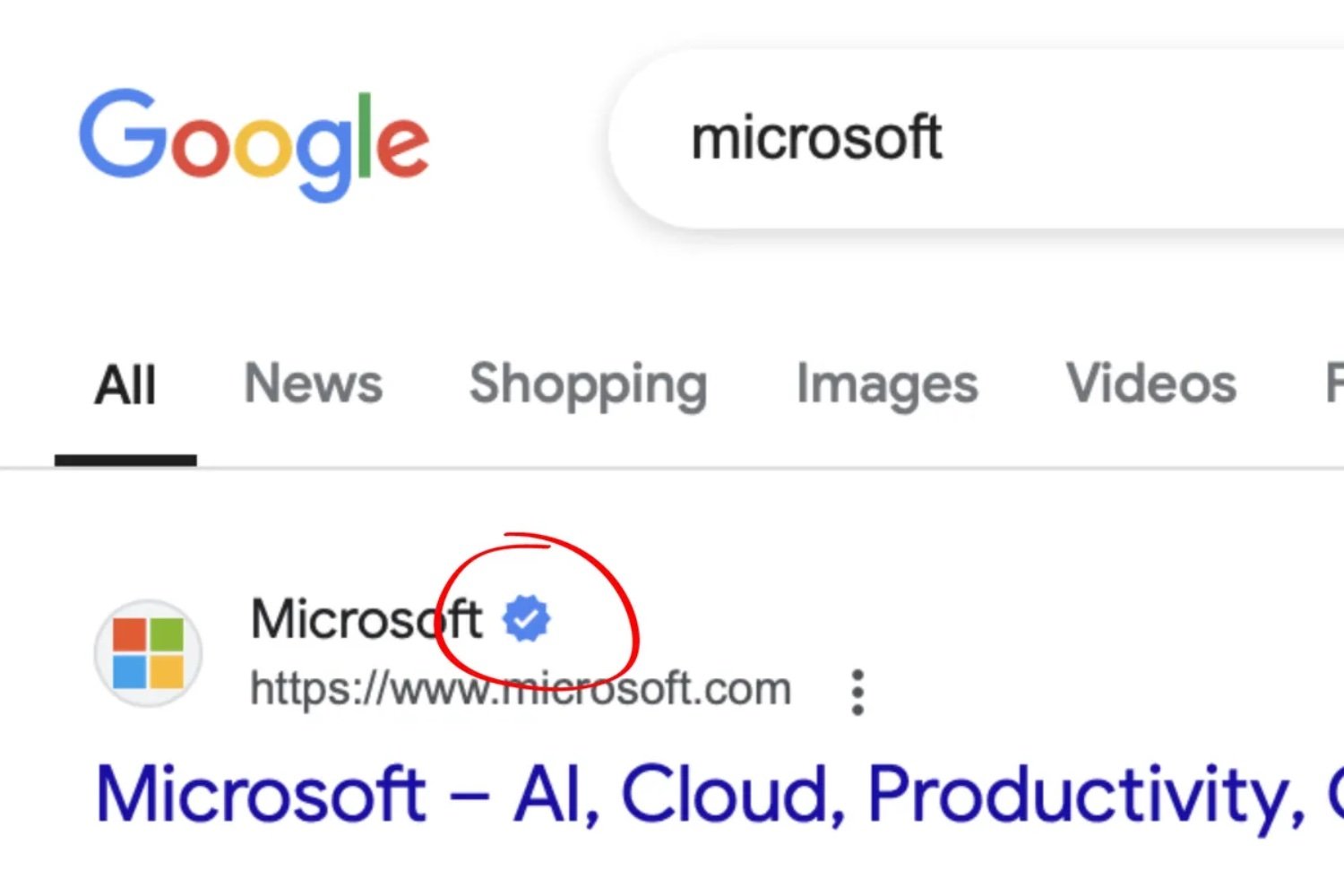
Task: Click the blue capital G of Google
Action: click(123, 132)
